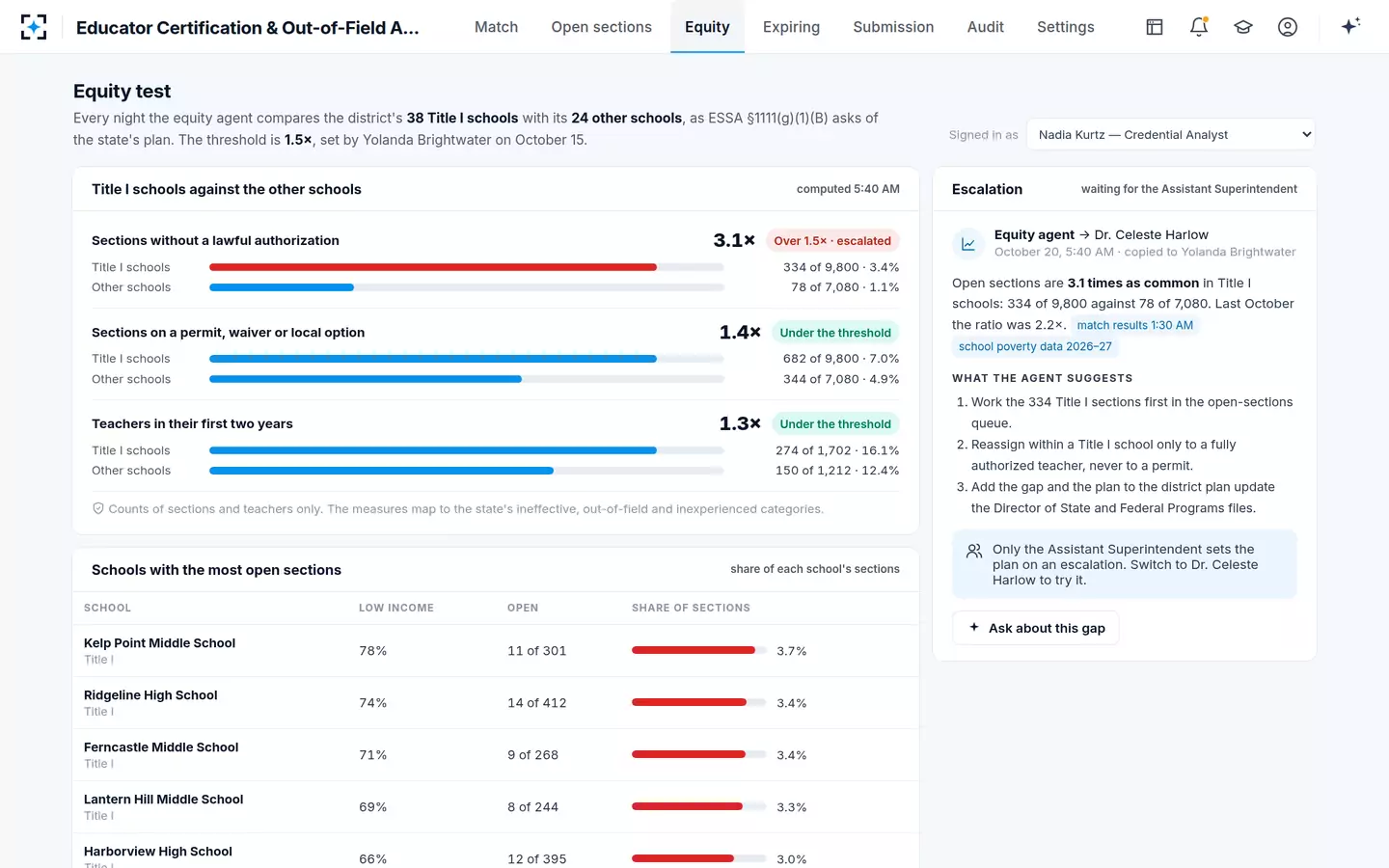Open the Expiring tab
The width and height of the screenshot is (1389, 868).
coord(791,27)
